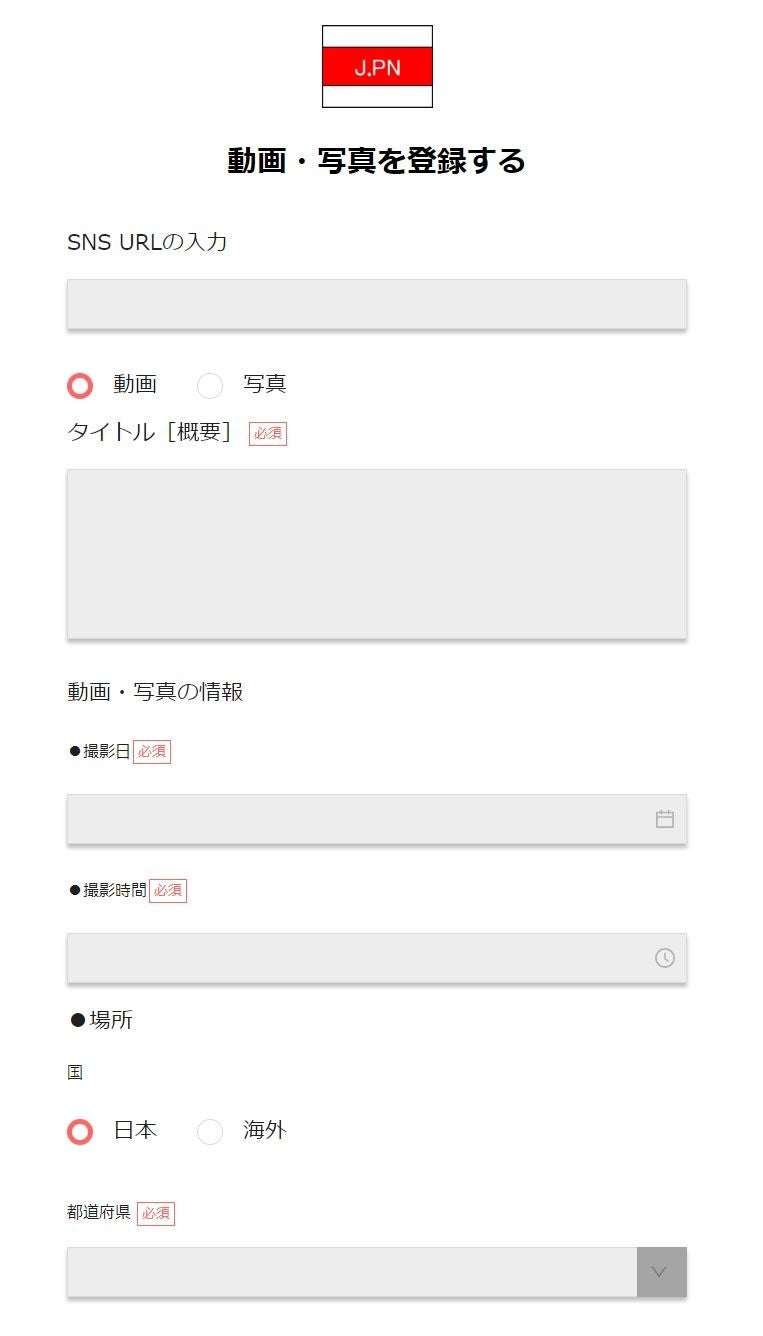The height and width of the screenshot is (1336, 763).
Task: Choose the 写真 radio option
Action: pos(210,385)
